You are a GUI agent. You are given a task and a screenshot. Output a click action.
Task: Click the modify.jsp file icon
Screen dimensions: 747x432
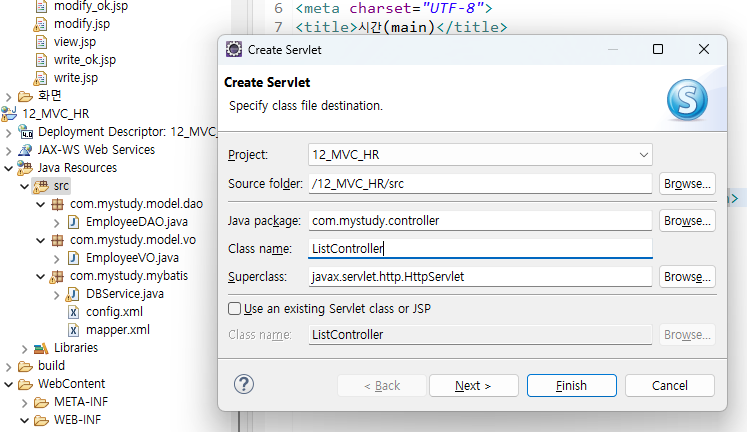pos(41,24)
